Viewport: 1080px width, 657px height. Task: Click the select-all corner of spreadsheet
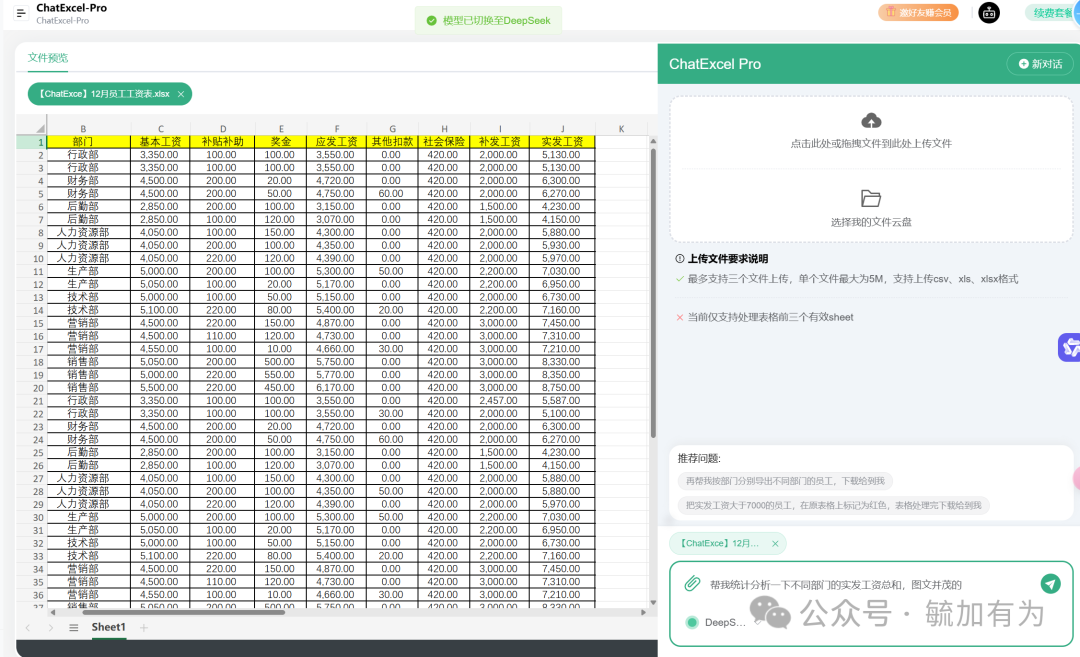31,129
